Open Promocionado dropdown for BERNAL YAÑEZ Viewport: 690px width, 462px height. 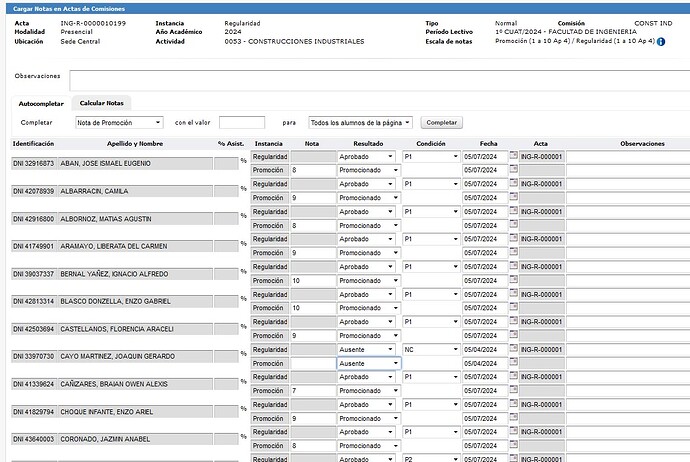(x=369, y=280)
